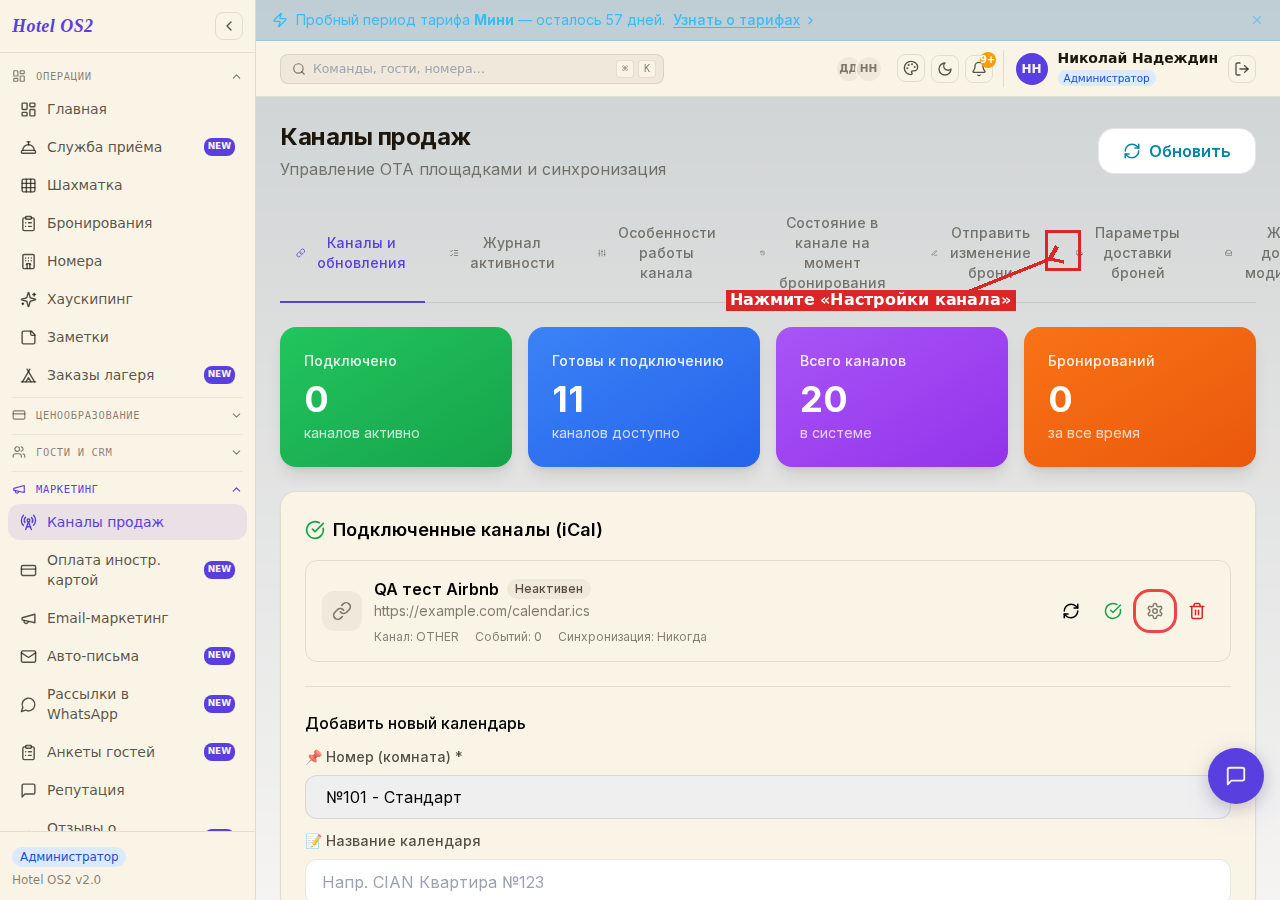
Task: Open the НН profile avatar
Action: (1032, 69)
